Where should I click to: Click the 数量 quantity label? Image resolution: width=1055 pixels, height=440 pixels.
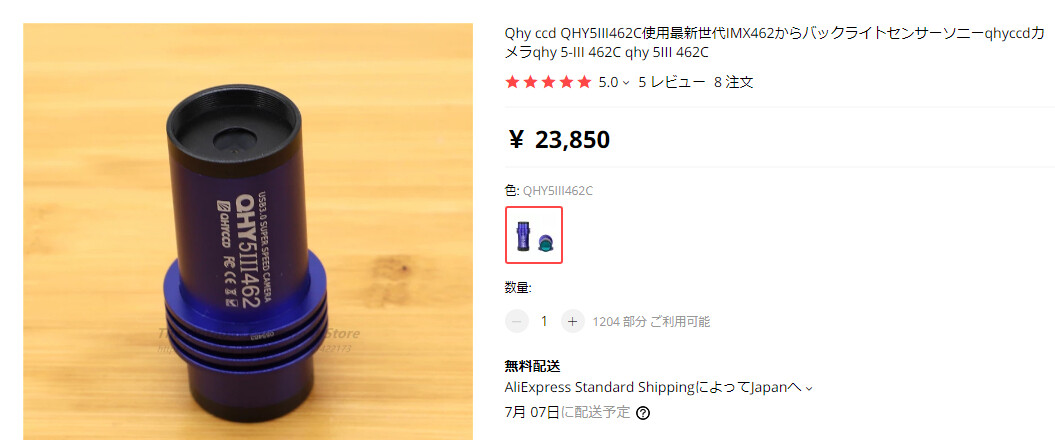[x=518, y=288]
